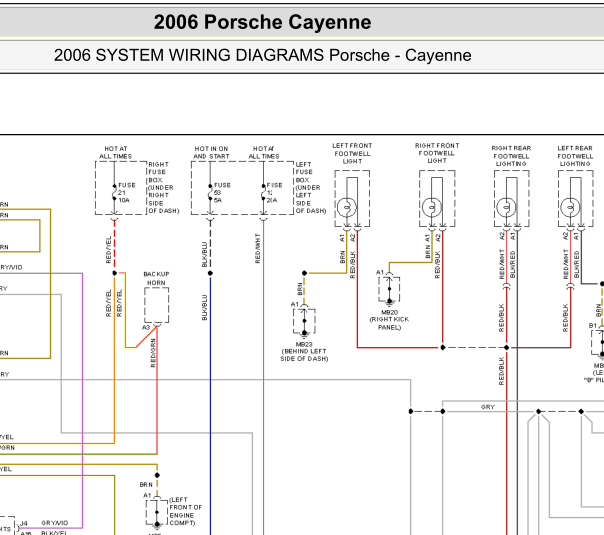Image resolution: width=604 pixels, height=535 pixels.
Task: Click the "RED/WHT" label under the left fuse box
Action: point(258,248)
